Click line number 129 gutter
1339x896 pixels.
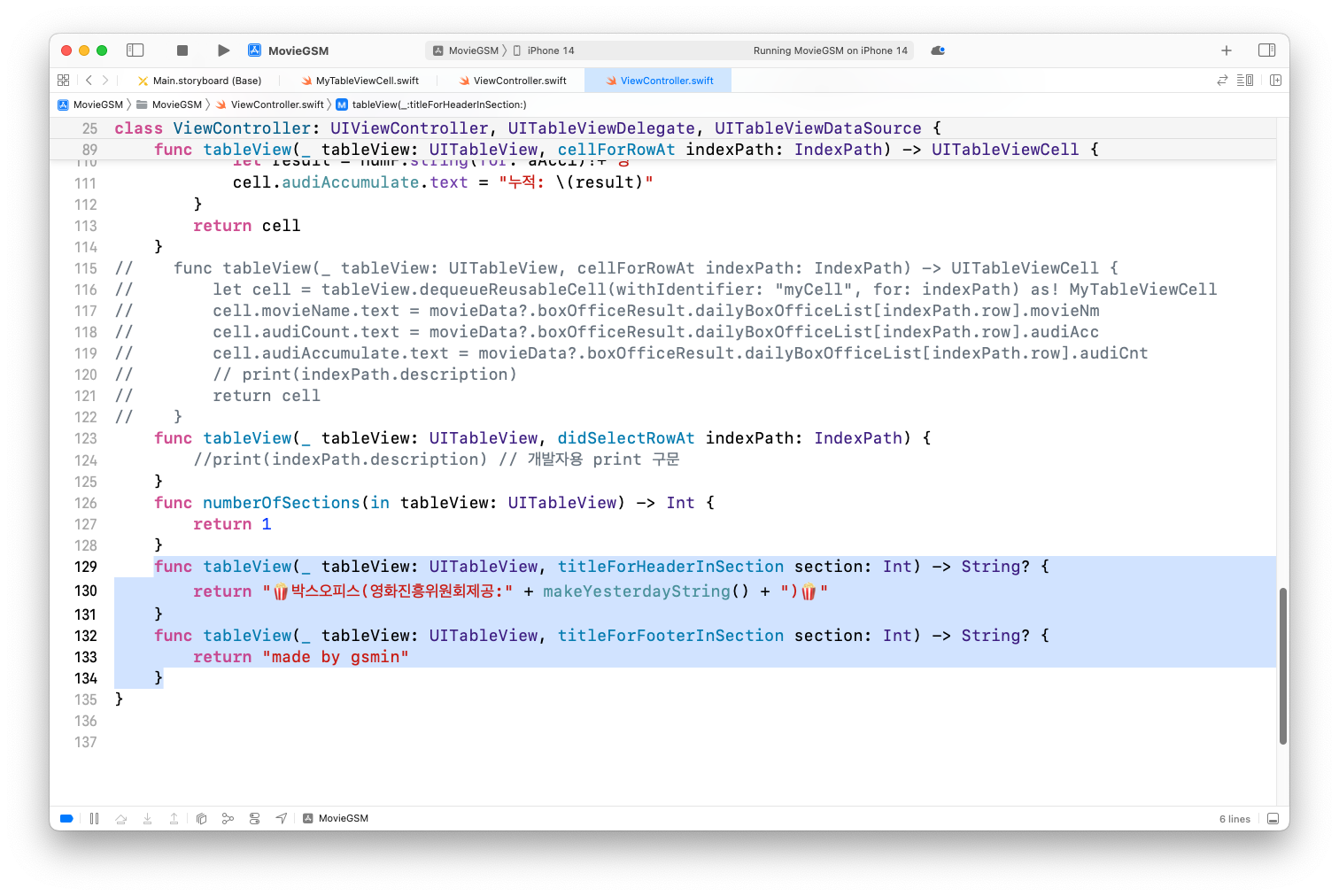pyautogui.click(x=86, y=567)
